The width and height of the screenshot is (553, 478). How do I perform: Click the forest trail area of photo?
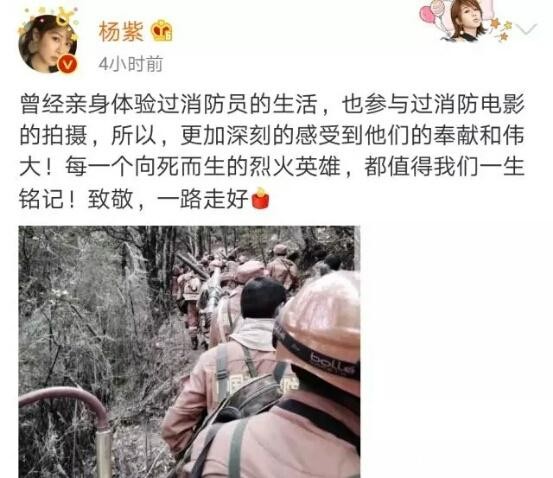point(106,317)
